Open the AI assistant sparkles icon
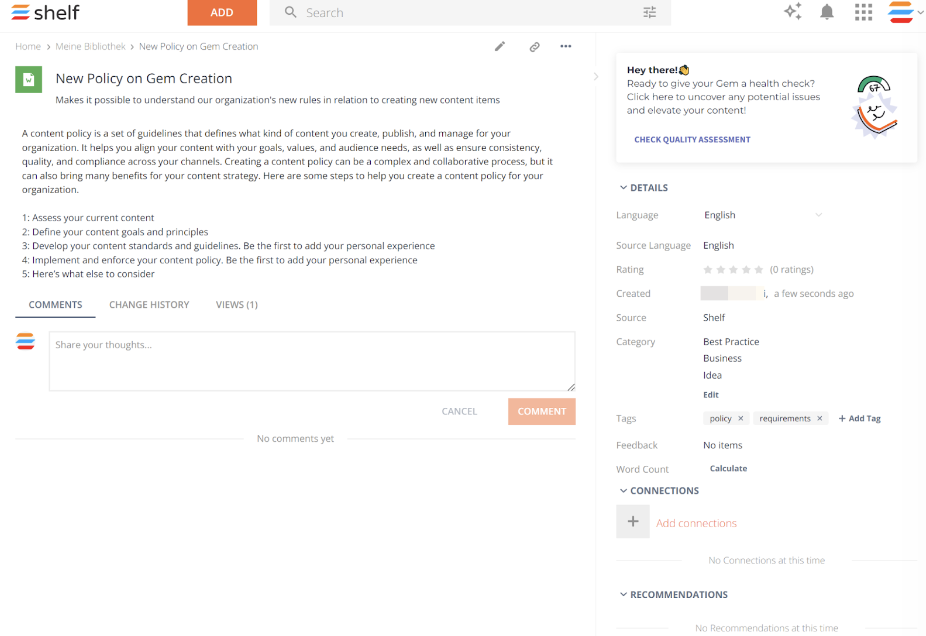 point(793,12)
